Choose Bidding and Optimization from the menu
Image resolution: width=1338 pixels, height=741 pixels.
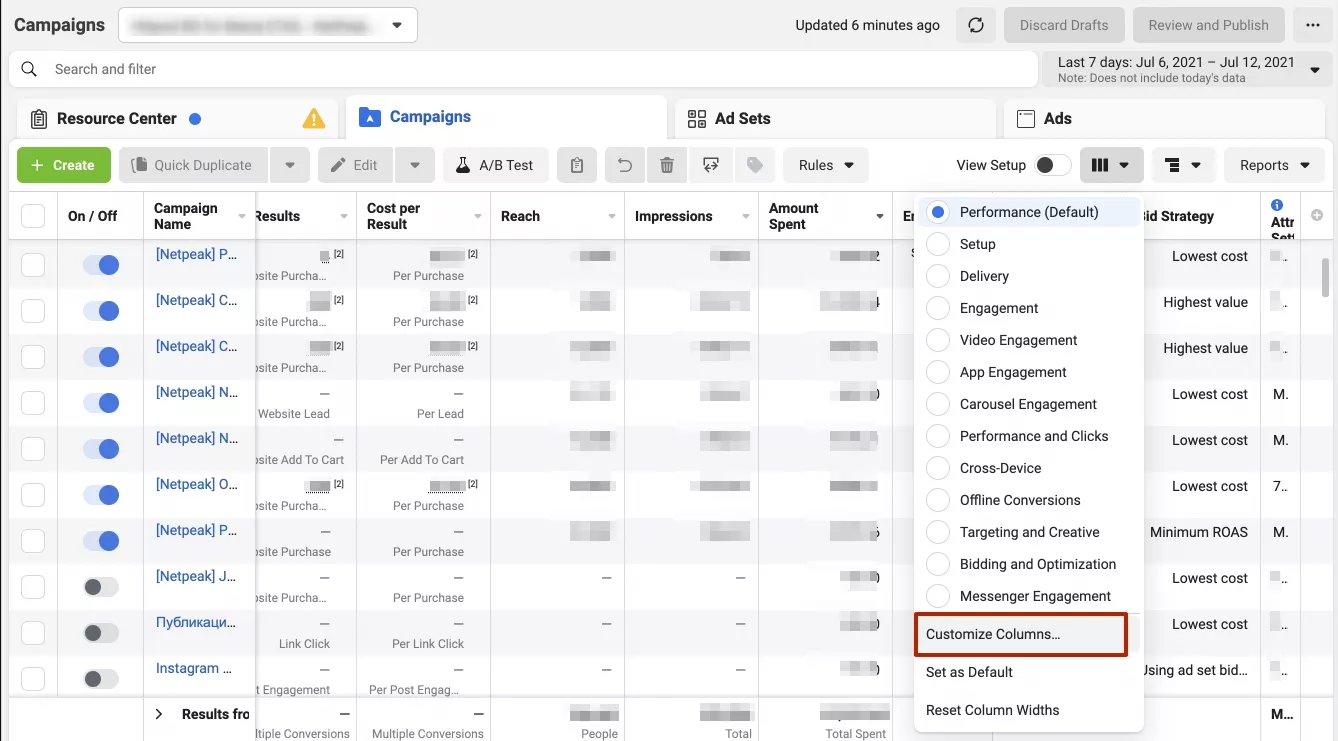1029,564
